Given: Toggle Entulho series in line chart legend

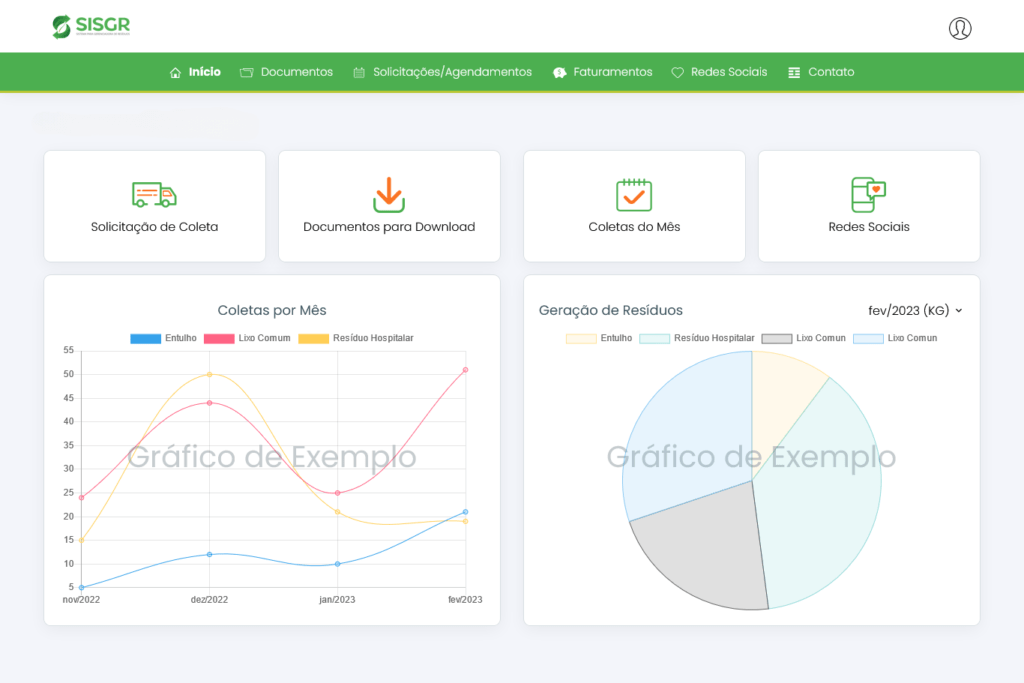Looking at the screenshot, I should pos(163,338).
